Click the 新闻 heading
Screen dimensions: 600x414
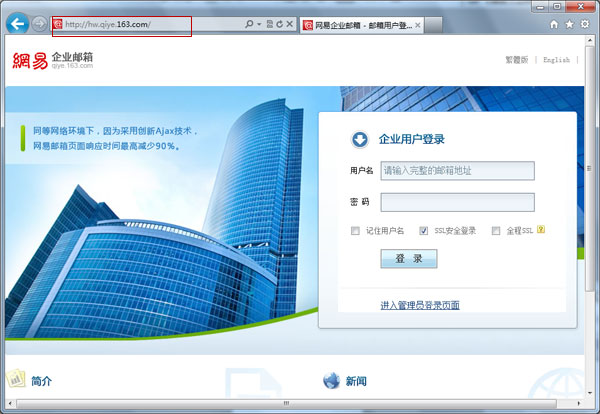(x=356, y=381)
